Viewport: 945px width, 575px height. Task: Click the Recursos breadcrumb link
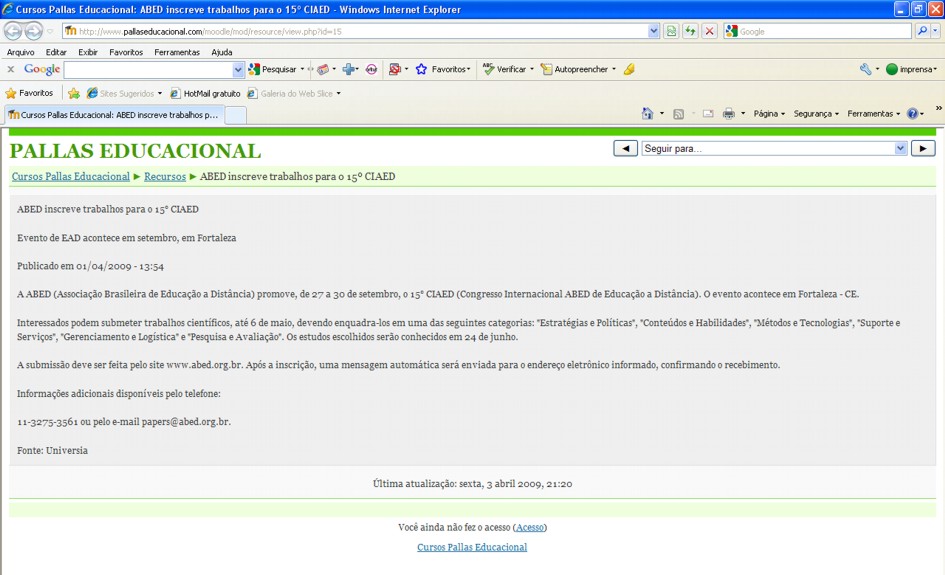pyautogui.click(x=165, y=177)
